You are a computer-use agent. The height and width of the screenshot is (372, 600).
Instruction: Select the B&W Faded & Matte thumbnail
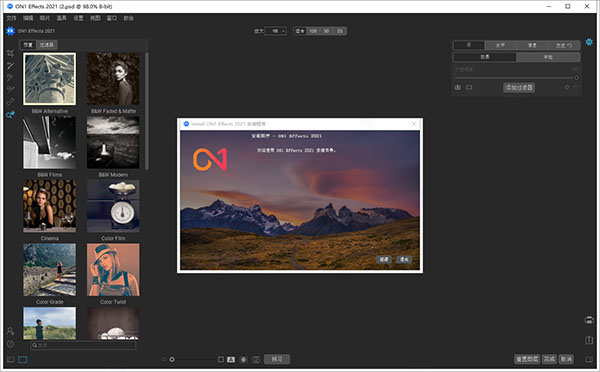point(113,79)
